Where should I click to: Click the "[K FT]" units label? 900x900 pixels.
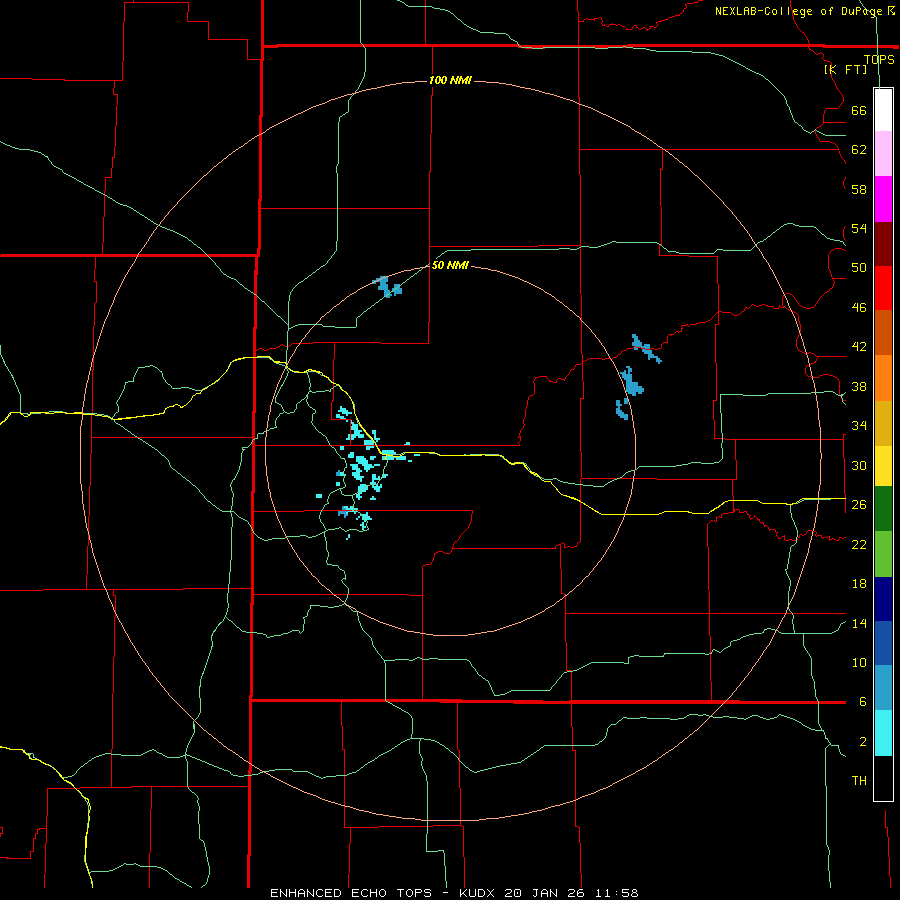845,69
